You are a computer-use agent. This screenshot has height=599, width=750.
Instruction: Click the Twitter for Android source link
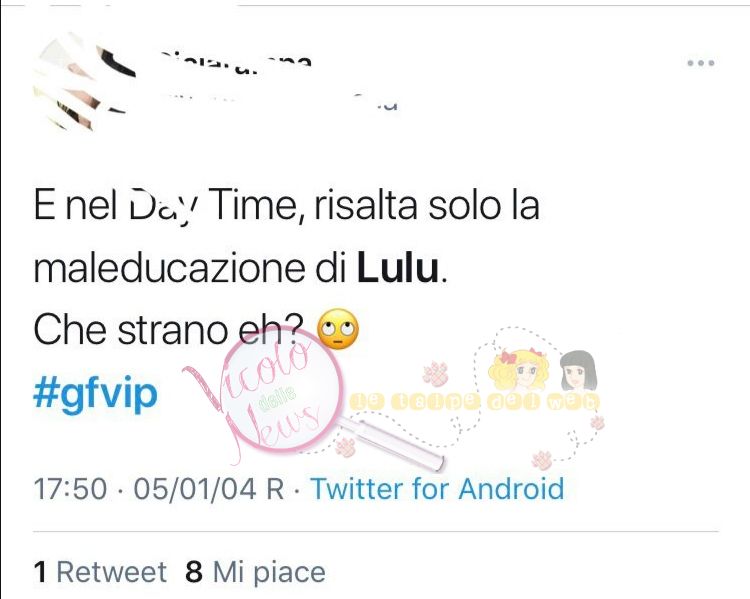coord(438,488)
